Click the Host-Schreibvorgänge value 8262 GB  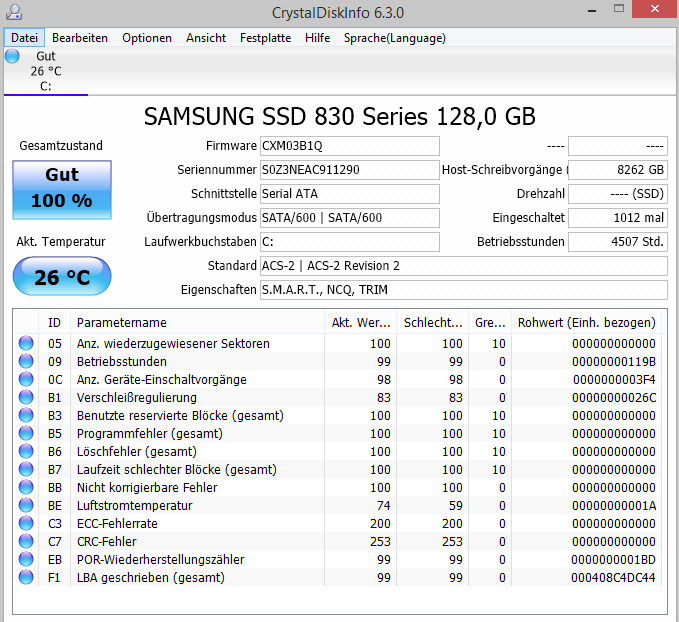(618, 170)
